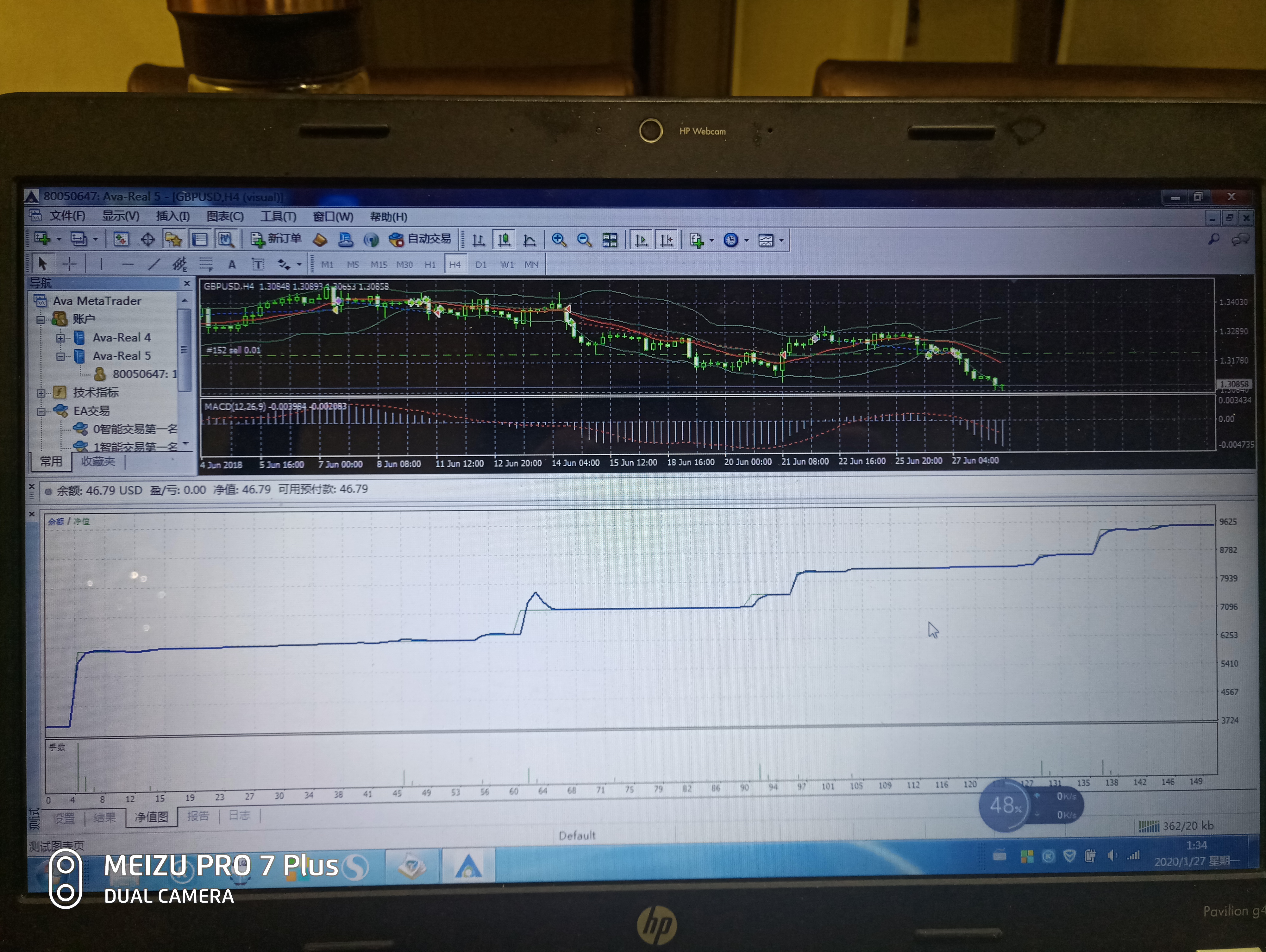1266x952 pixels.
Task: Expand the 技术指标 tree node
Action: (41, 393)
